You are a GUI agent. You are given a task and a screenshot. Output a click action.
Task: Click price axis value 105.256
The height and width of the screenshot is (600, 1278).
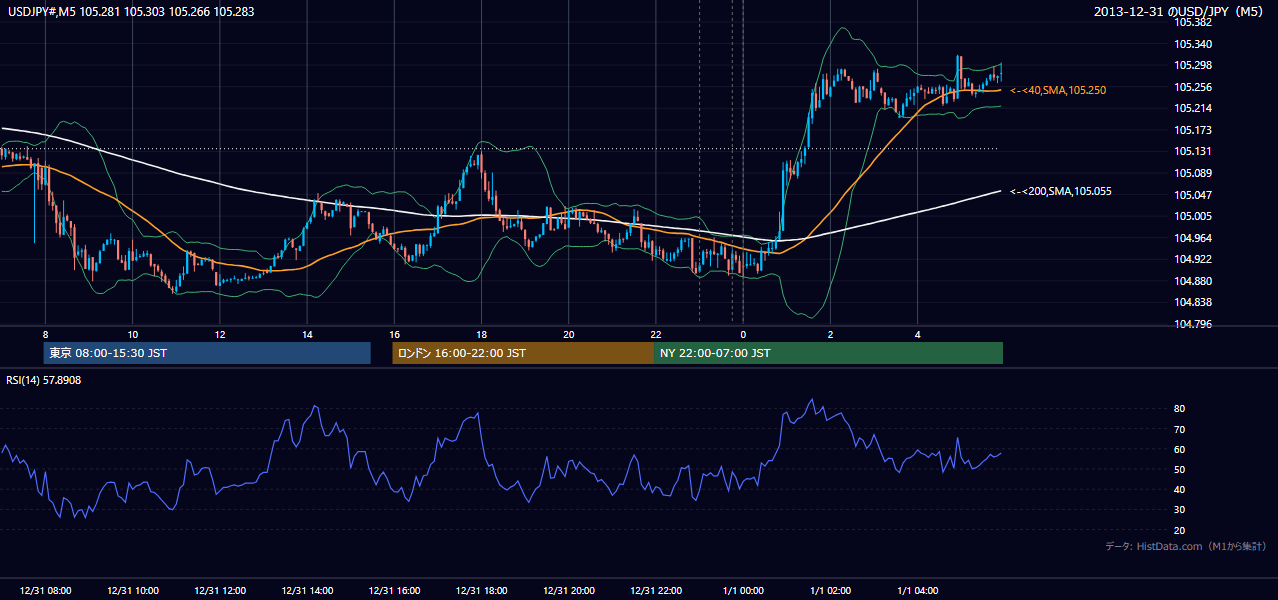(x=1193, y=87)
